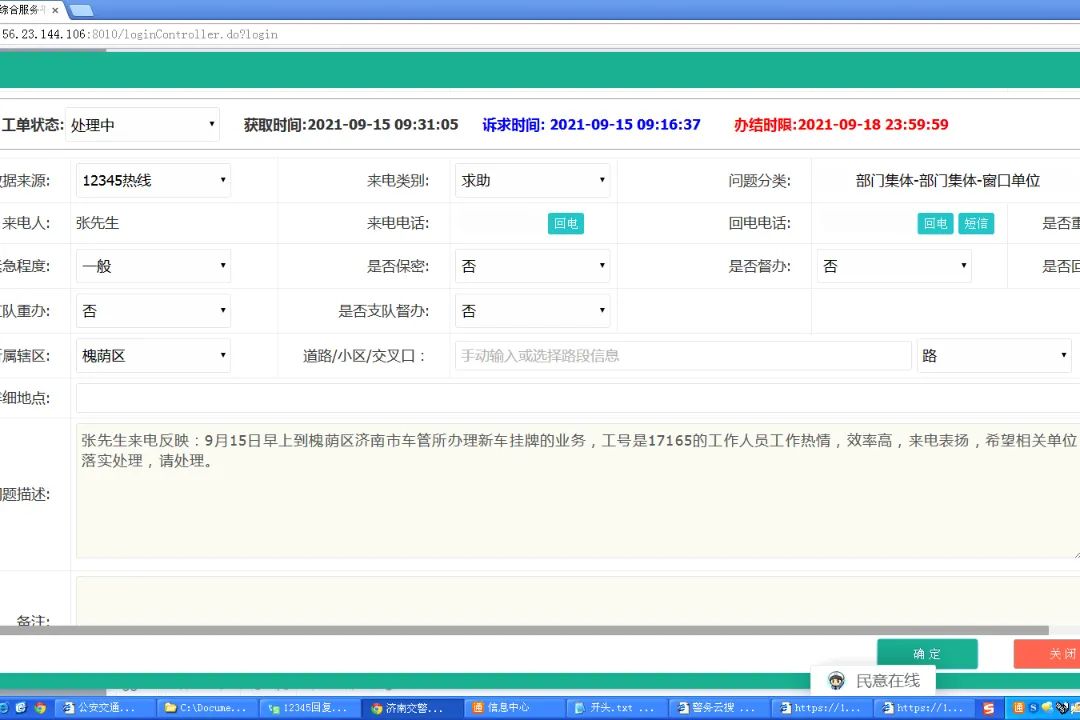Open the 来电类别 dropdown showing 求助
The height and width of the screenshot is (720, 1080).
(532, 180)
